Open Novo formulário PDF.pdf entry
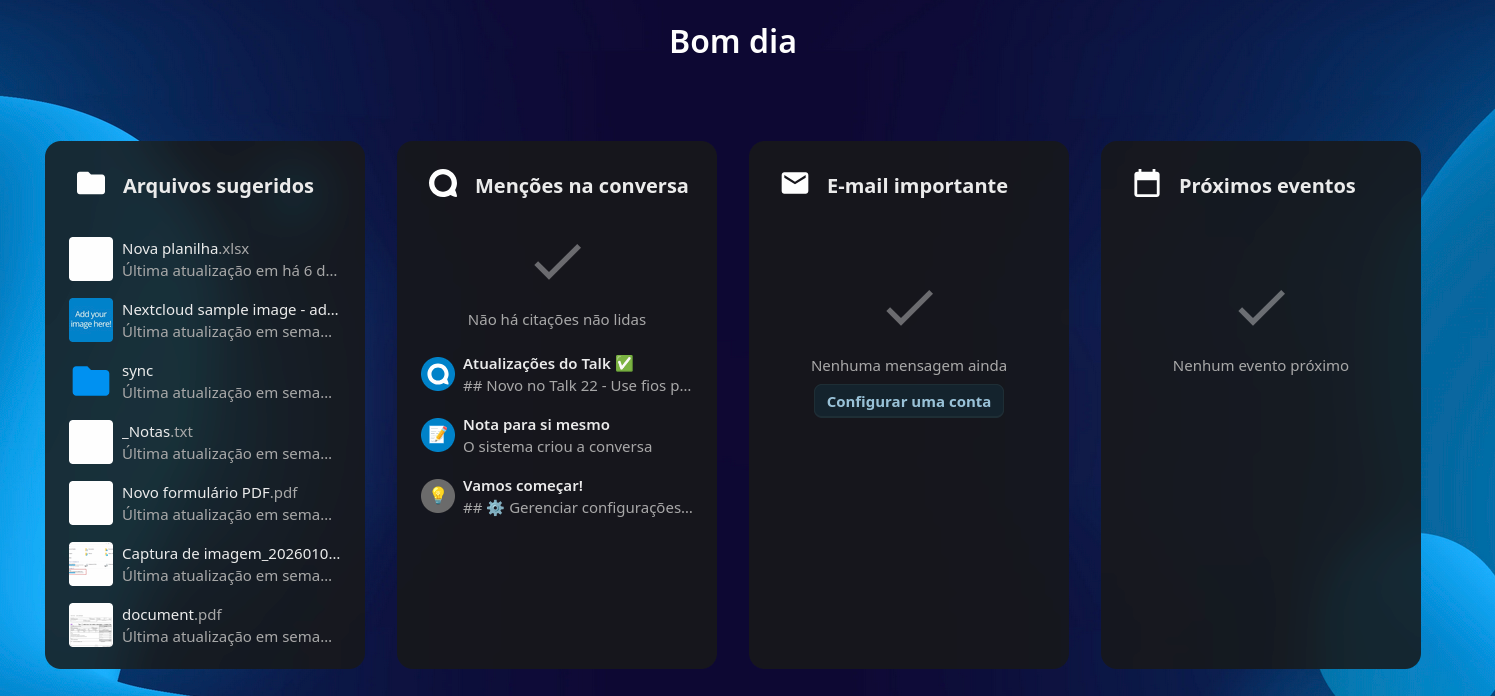 click(210, 493)
